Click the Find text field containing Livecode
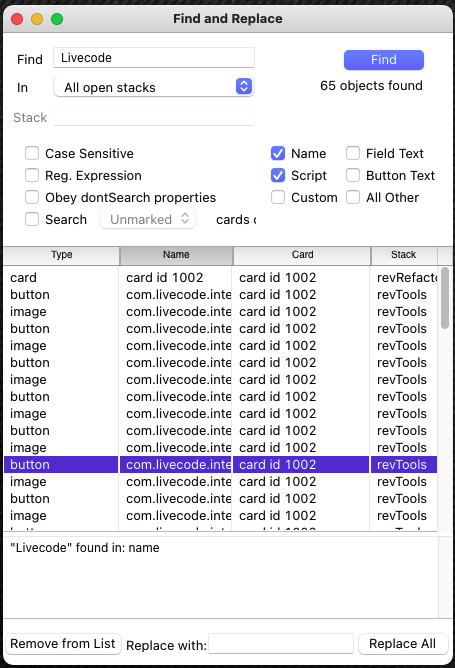 click(154, 58)
